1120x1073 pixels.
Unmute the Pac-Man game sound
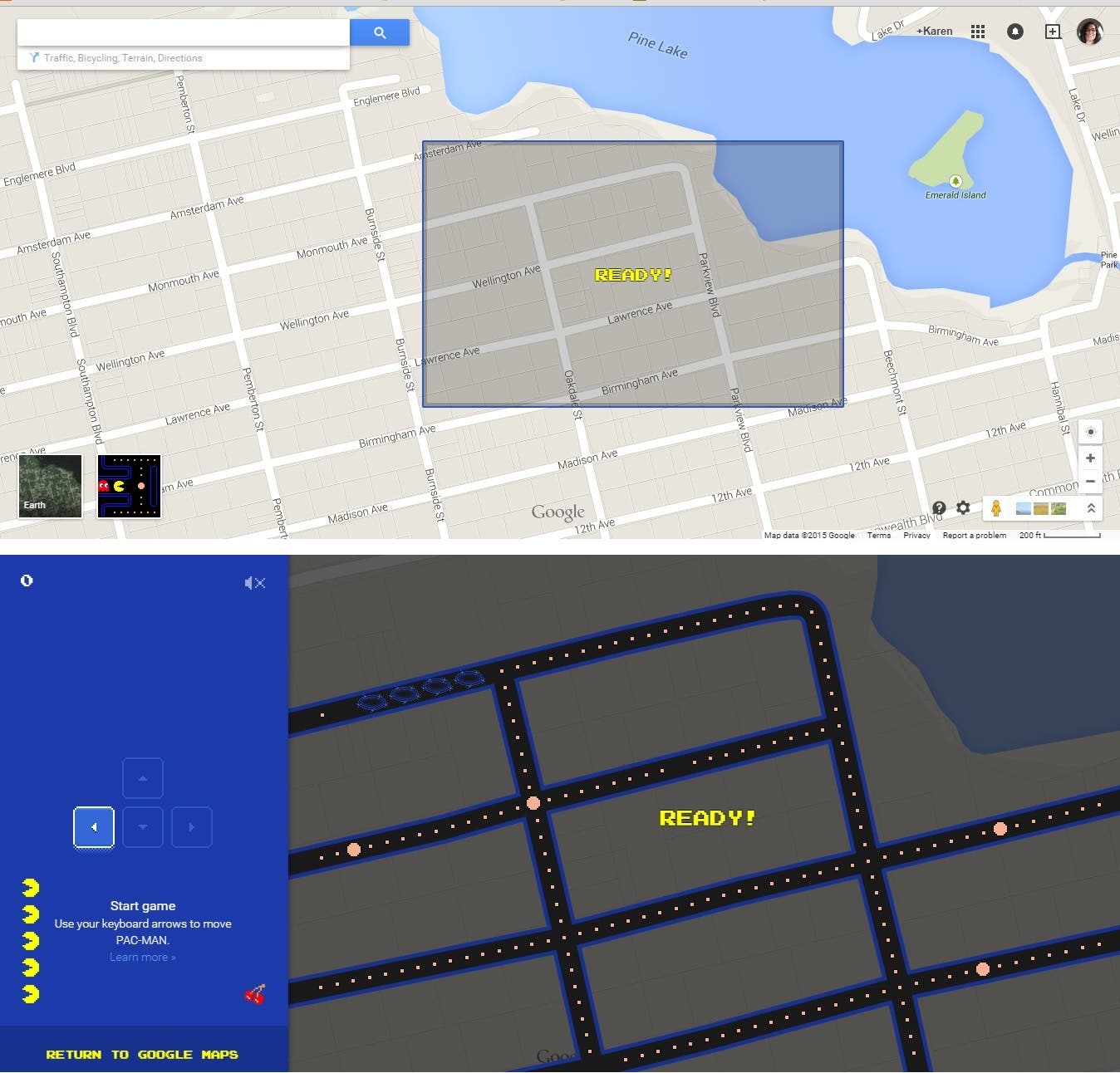click(254, 583)
